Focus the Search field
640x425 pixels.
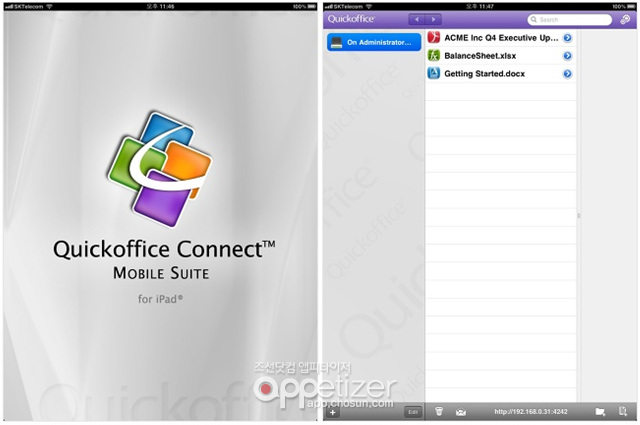coord(569,20)
